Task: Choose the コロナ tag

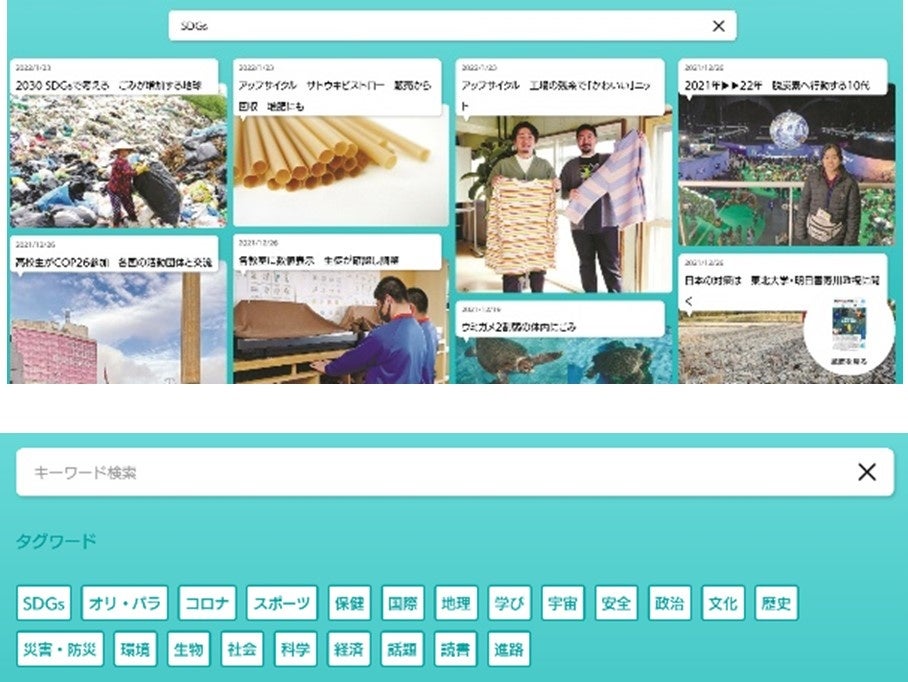Action: point(207,603)
